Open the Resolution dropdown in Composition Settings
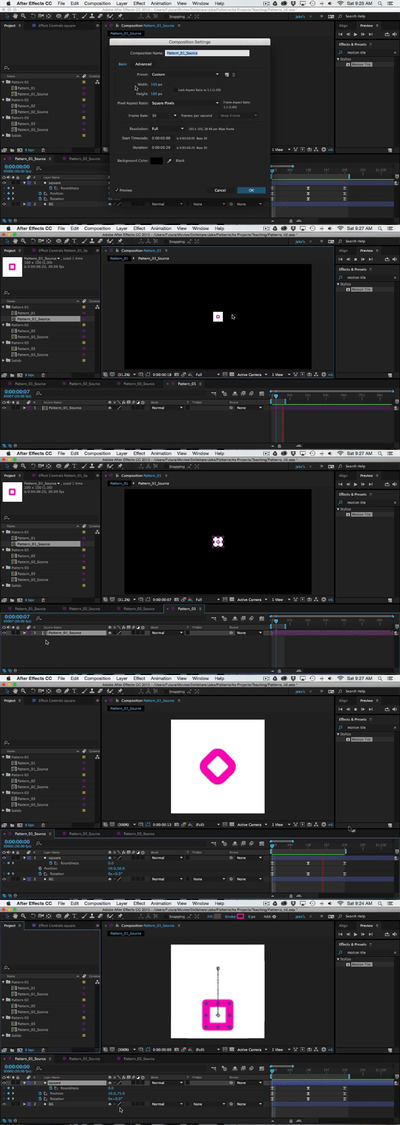Screen dimensions: 400x1125 click(x=168, y=128)
